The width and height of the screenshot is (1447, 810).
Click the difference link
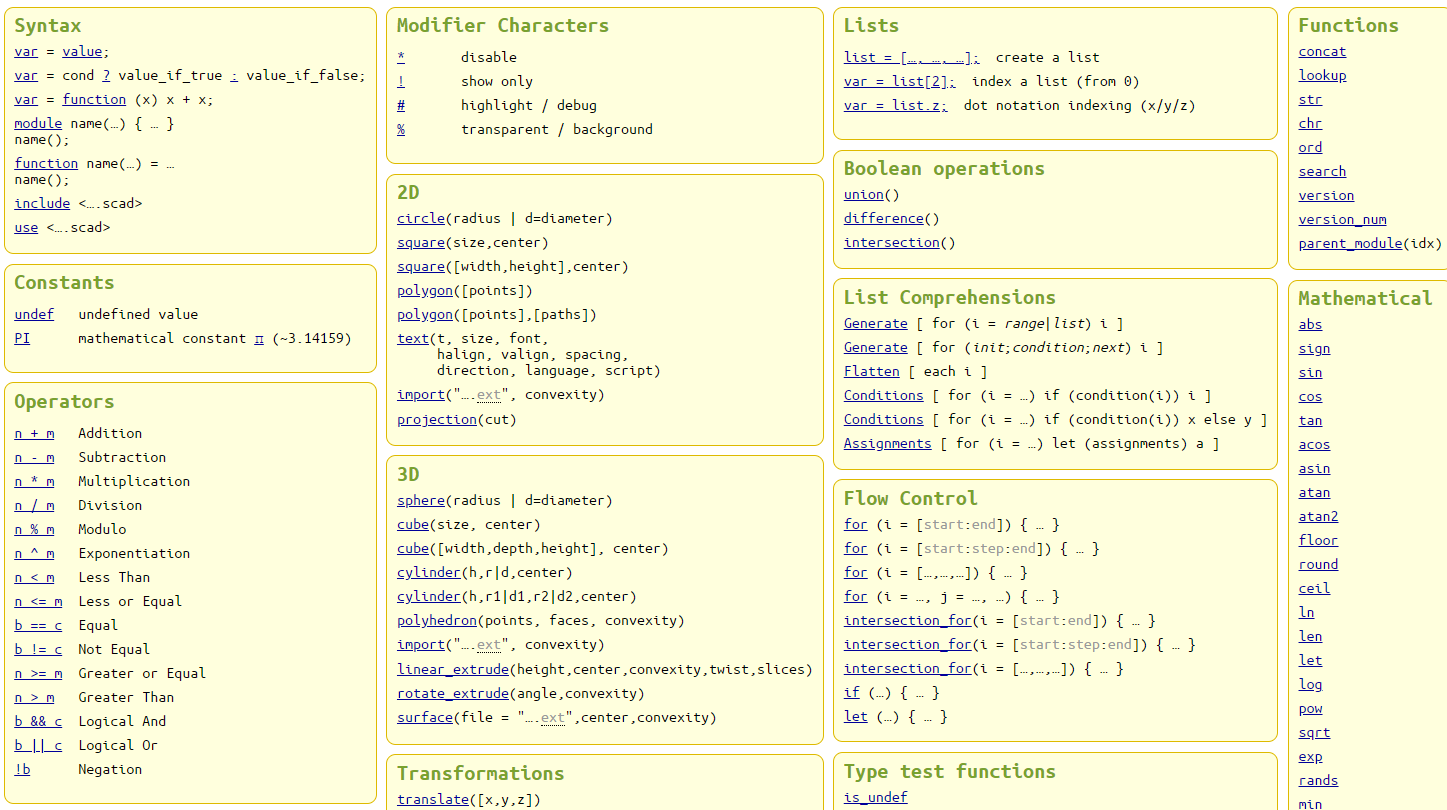[883, 219]
